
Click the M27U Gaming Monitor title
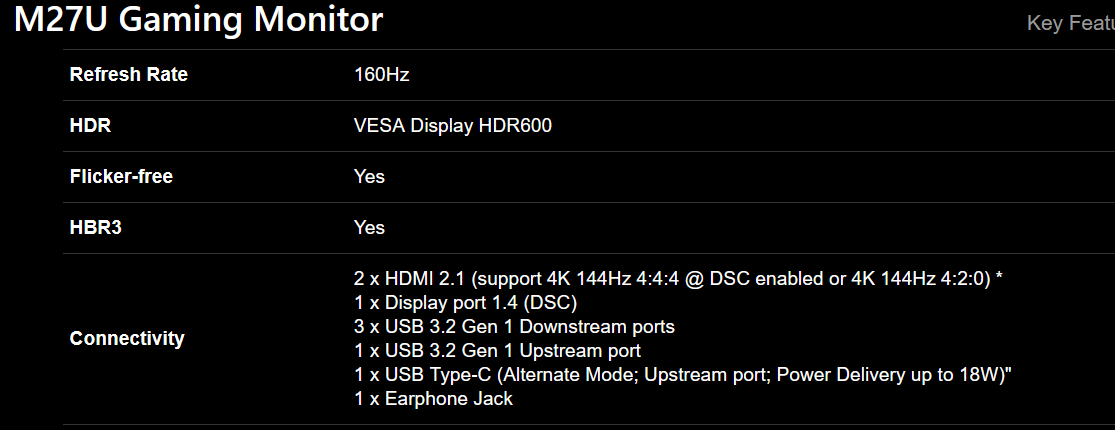click(198, 20)
